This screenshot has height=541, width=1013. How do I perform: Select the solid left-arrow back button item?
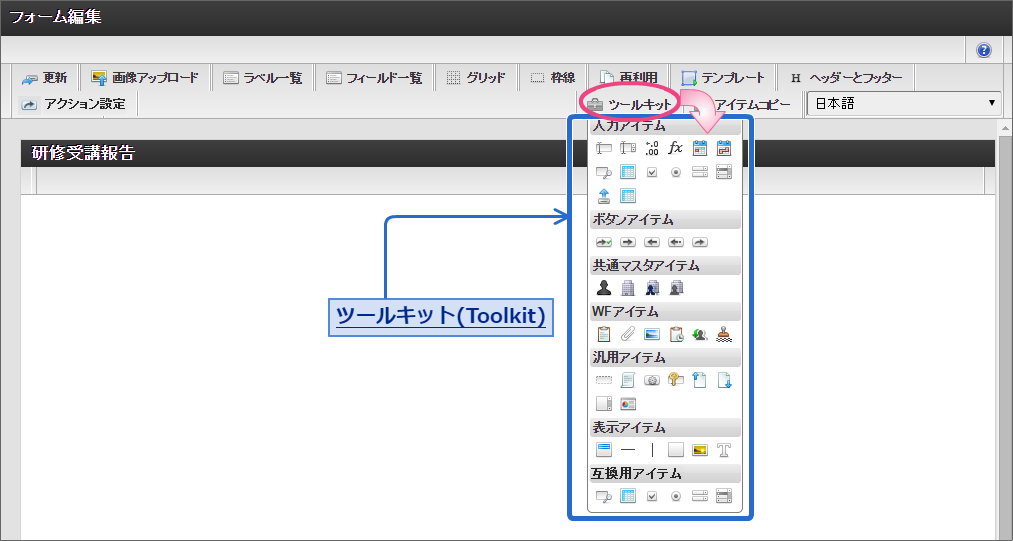[x=652, y=242]
